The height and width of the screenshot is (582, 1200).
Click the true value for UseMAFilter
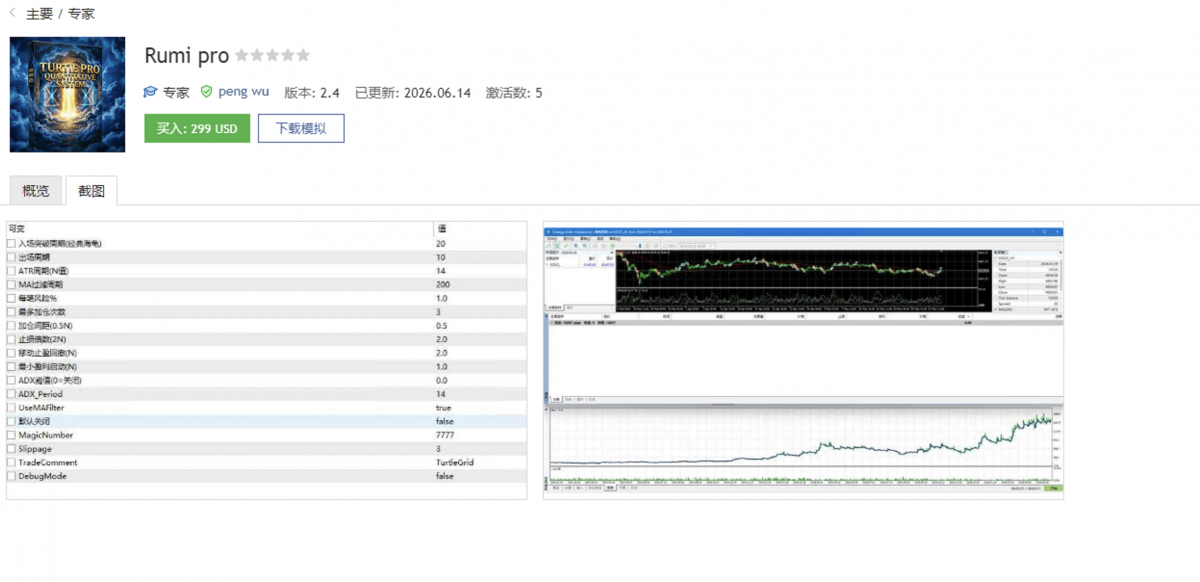tap(443, 408)
